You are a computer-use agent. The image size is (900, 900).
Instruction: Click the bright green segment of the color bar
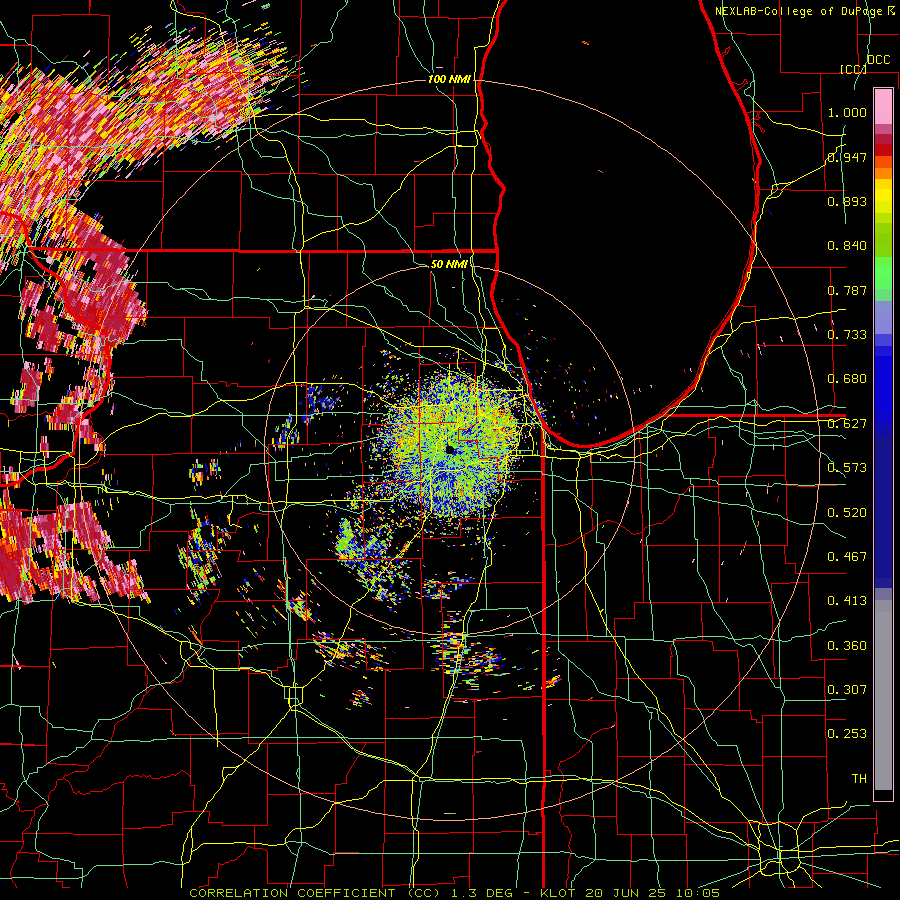coord(883,273)
